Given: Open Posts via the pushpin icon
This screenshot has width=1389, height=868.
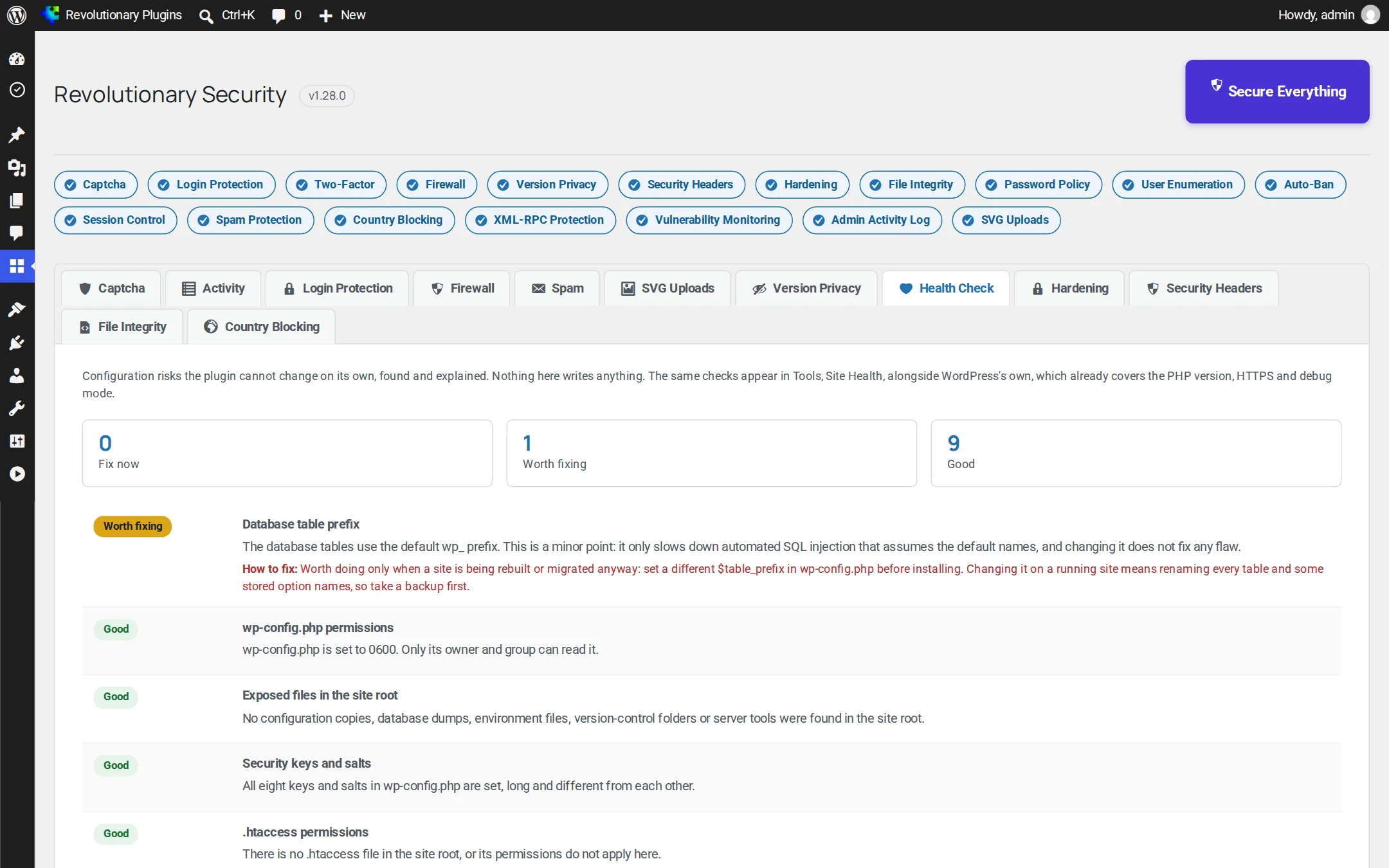Looking at the screenshot, I should 17,134.
